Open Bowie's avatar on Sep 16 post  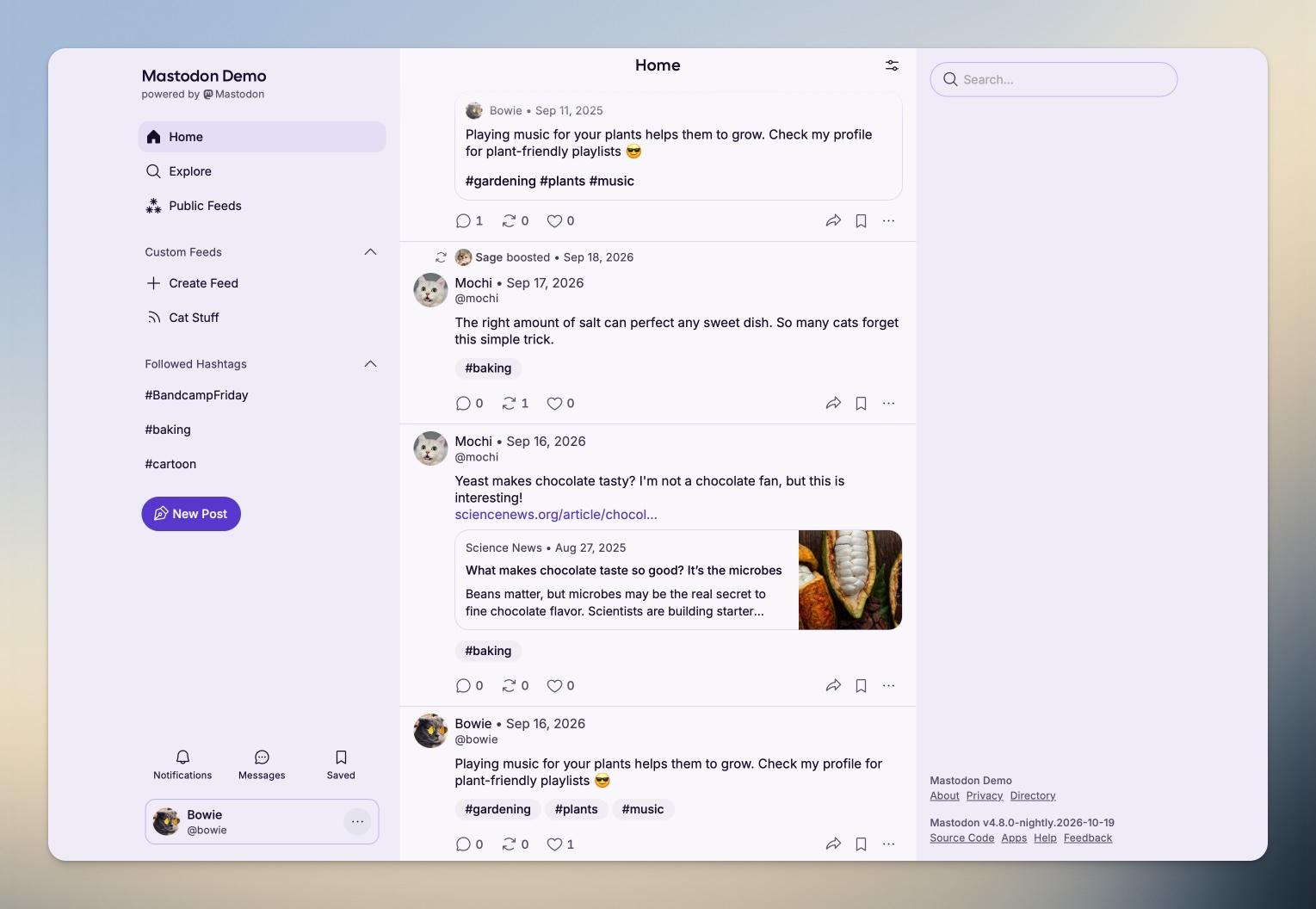click(430, 731)
